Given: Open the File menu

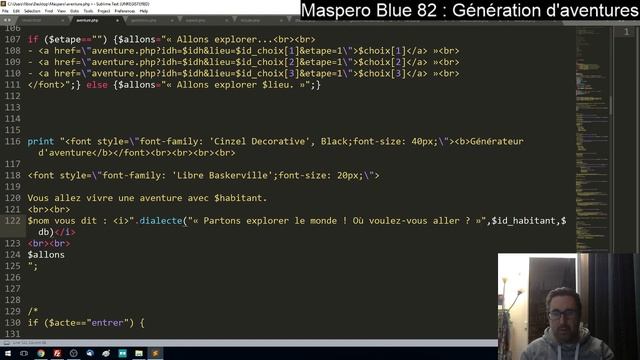Looking at the screenshot, I should 5,11.
